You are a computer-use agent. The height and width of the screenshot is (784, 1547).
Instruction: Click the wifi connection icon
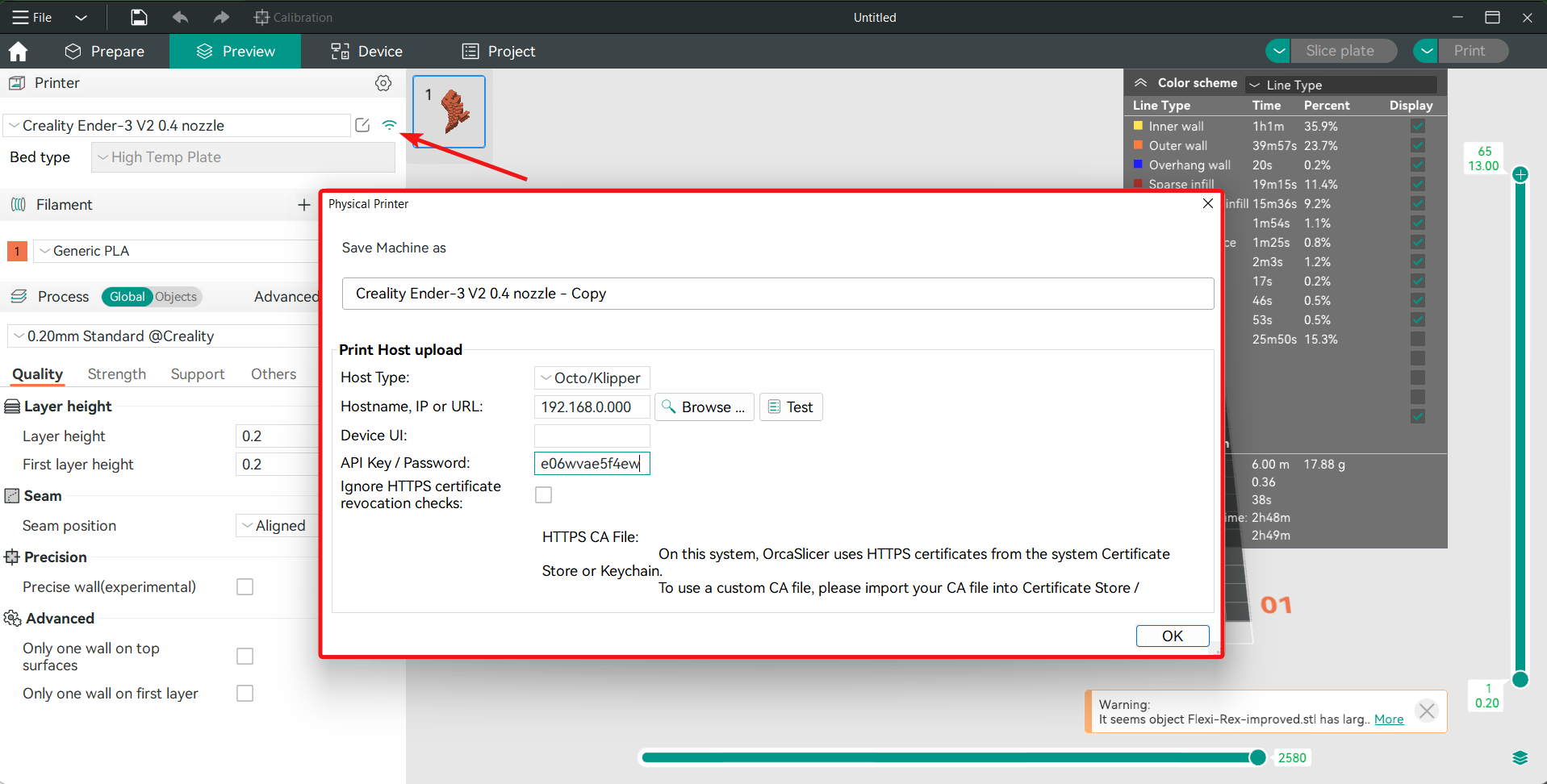coord(390,125)
